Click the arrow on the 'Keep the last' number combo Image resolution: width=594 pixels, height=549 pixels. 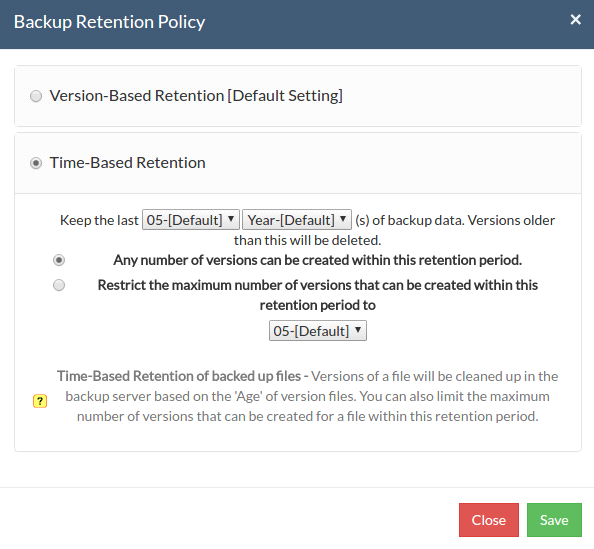coord(231,219)
